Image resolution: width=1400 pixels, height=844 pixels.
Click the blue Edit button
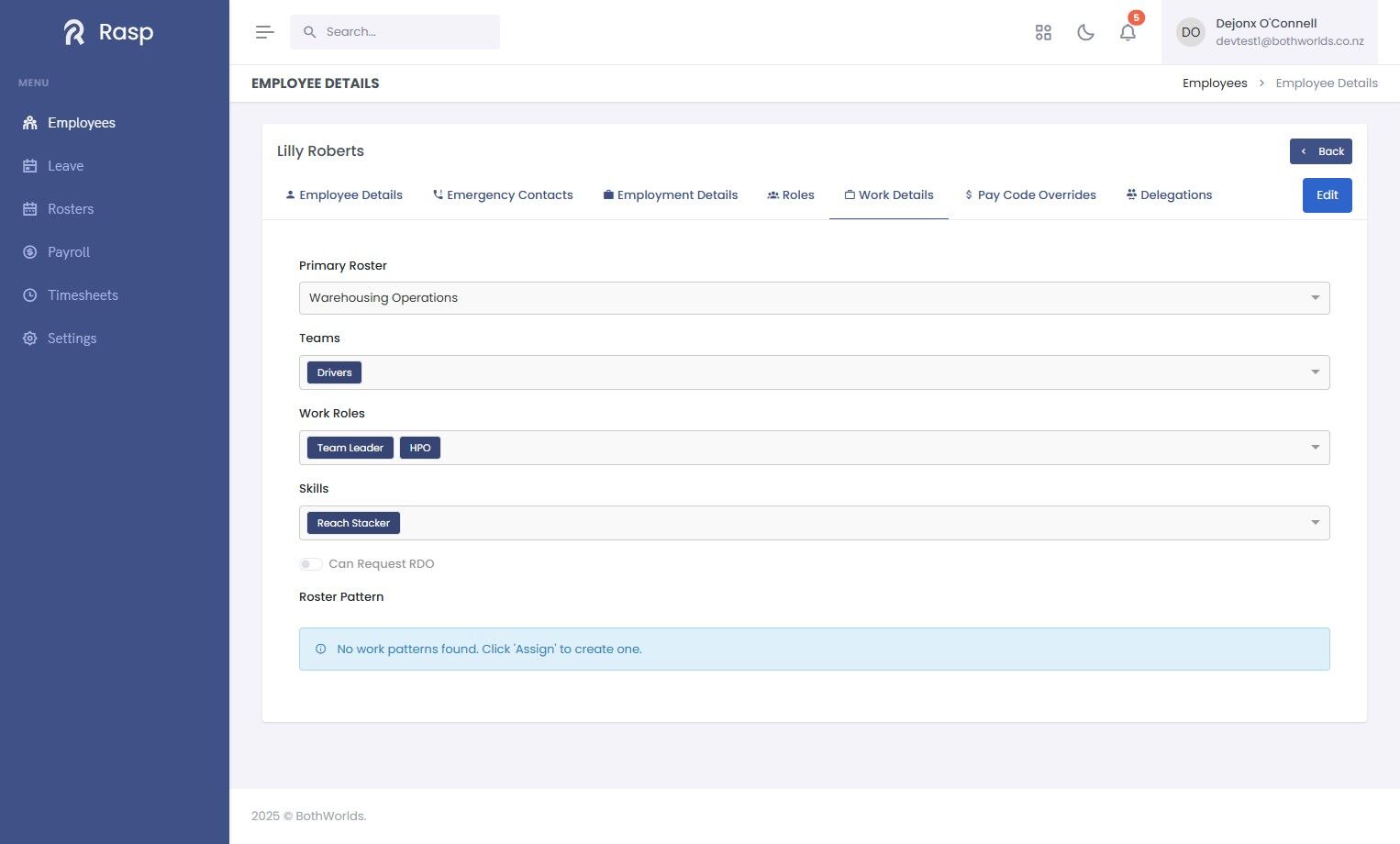click(x=1327, y=195)
